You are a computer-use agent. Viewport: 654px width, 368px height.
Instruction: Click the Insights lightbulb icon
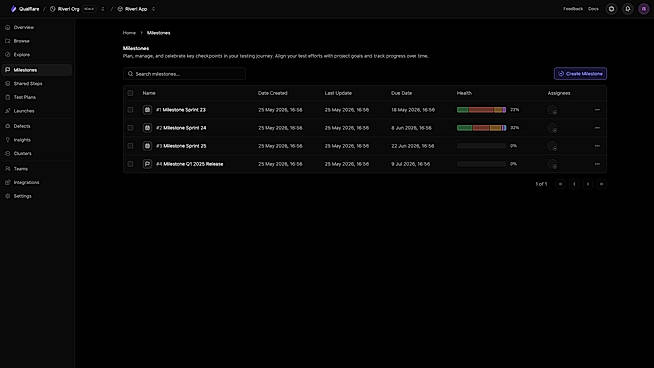coord(8,140)
